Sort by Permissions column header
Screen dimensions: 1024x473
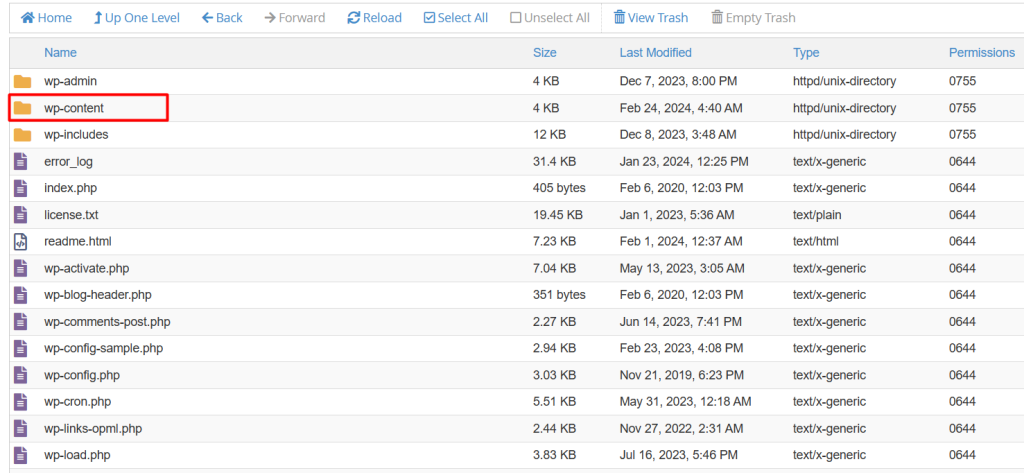[981, 53]
